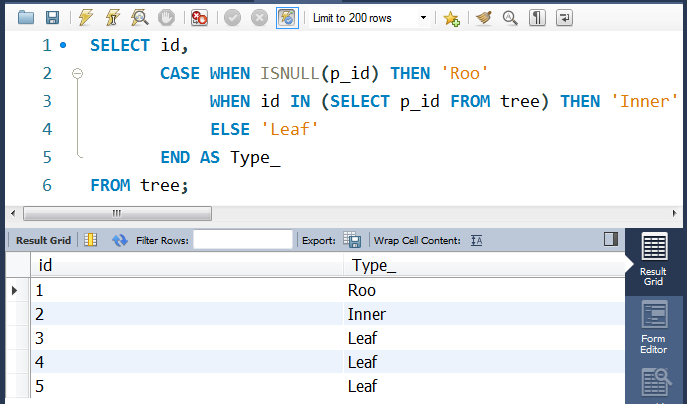Screen dimensions: 687x404
Task: Toggle Wrap Cell Content icon
Action: [476, 240]
